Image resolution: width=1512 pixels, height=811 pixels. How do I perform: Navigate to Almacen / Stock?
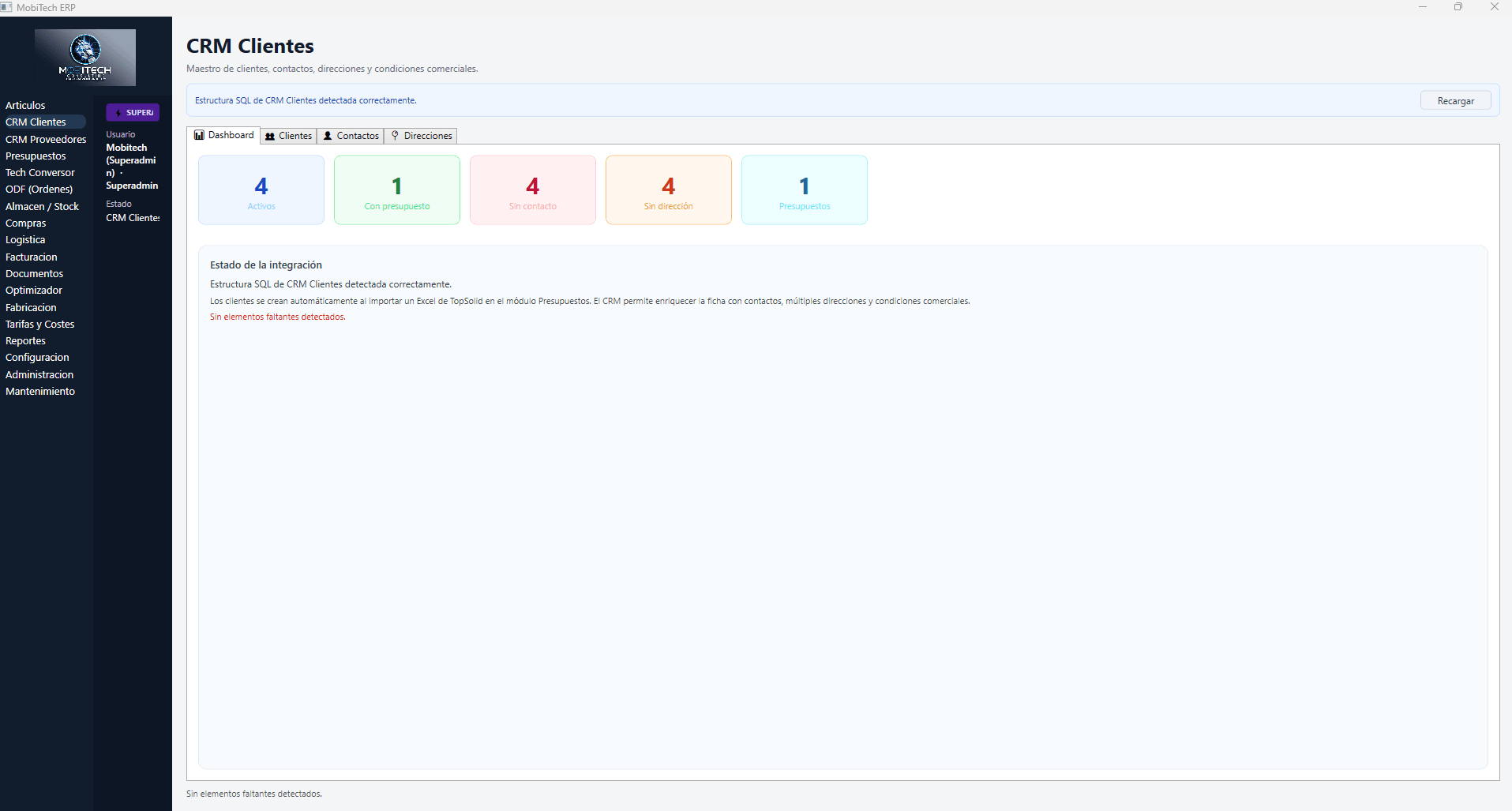pyautogui.click(x=42, y=206)
